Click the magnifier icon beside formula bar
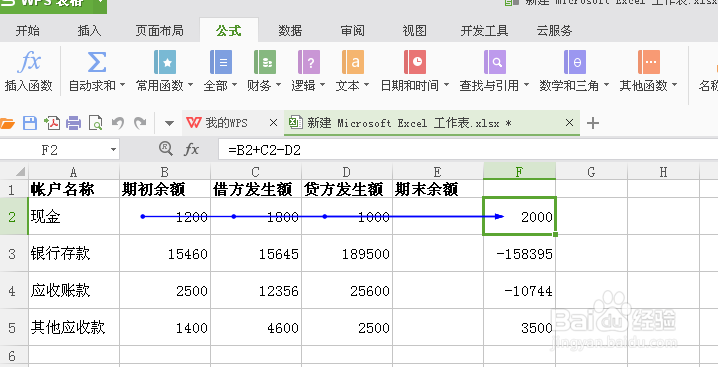The width and height of the screenshot is (718, 367). [x=166, y=148]
